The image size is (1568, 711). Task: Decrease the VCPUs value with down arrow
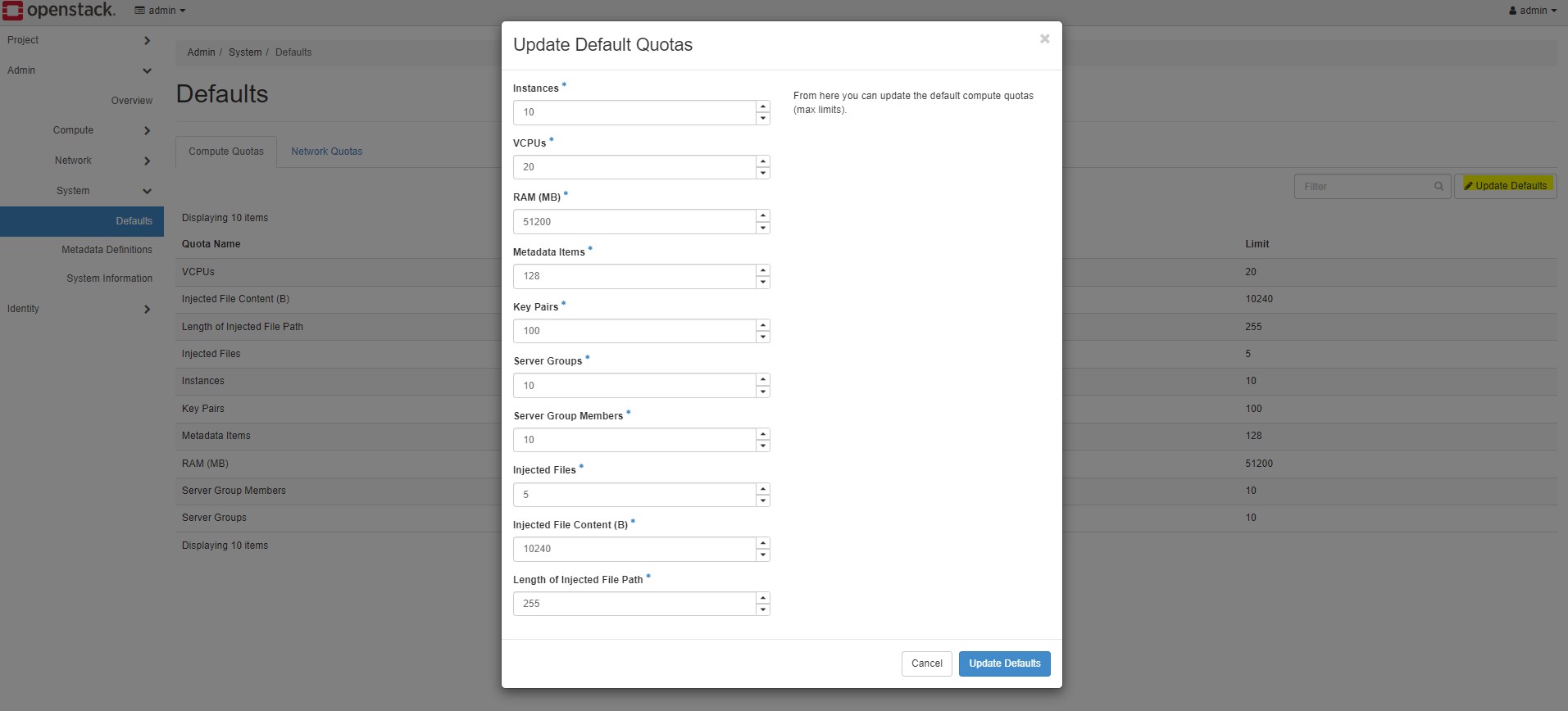(x=763, y=174)
